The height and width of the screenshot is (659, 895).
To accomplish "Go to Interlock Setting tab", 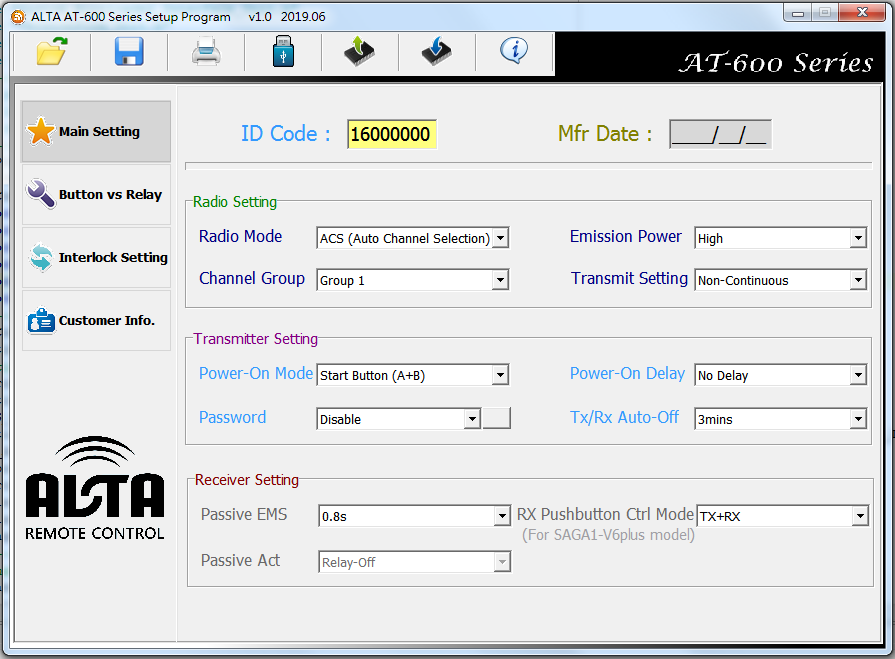I will (x=96, y=258).
